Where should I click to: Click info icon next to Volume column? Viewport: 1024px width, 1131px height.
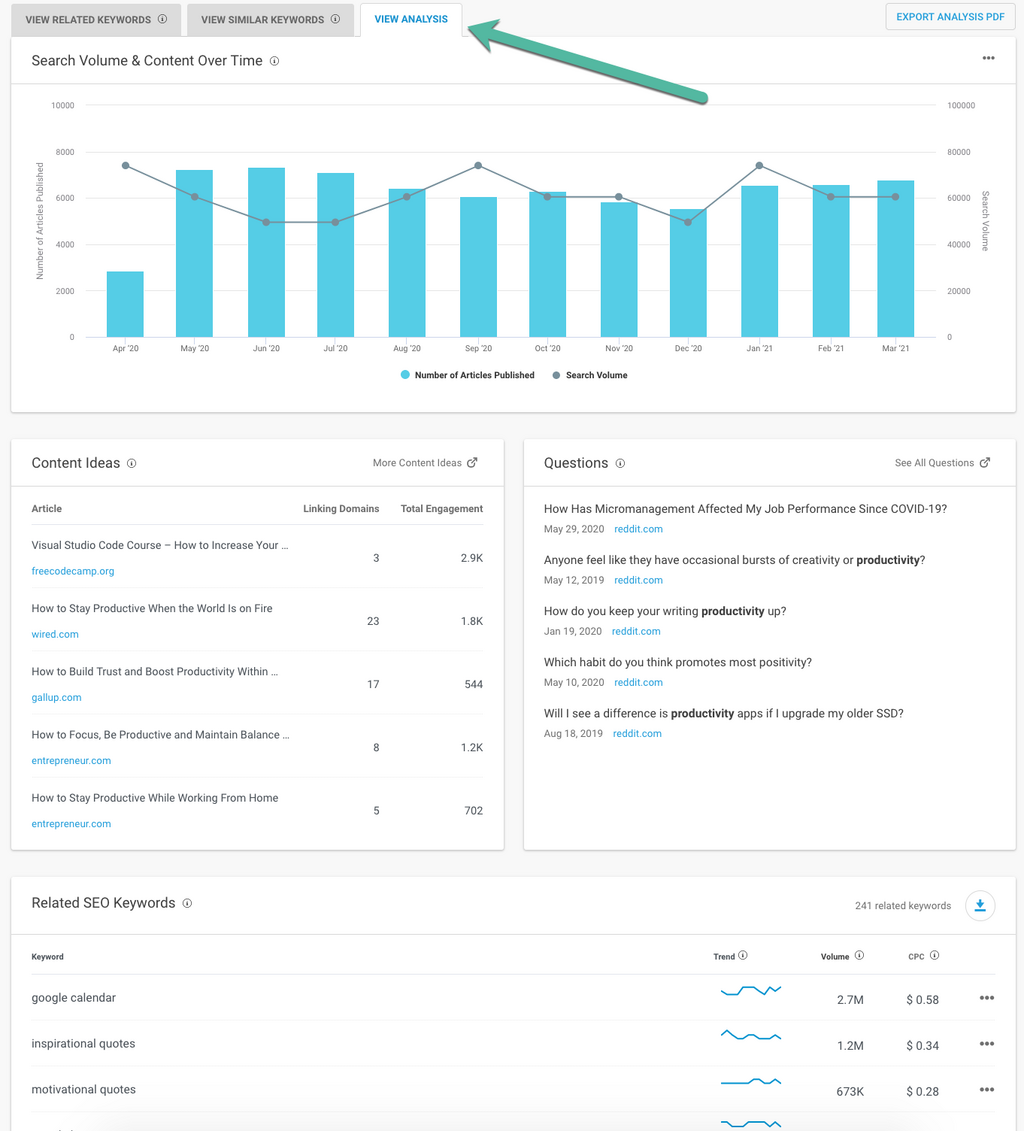(859, 956)
